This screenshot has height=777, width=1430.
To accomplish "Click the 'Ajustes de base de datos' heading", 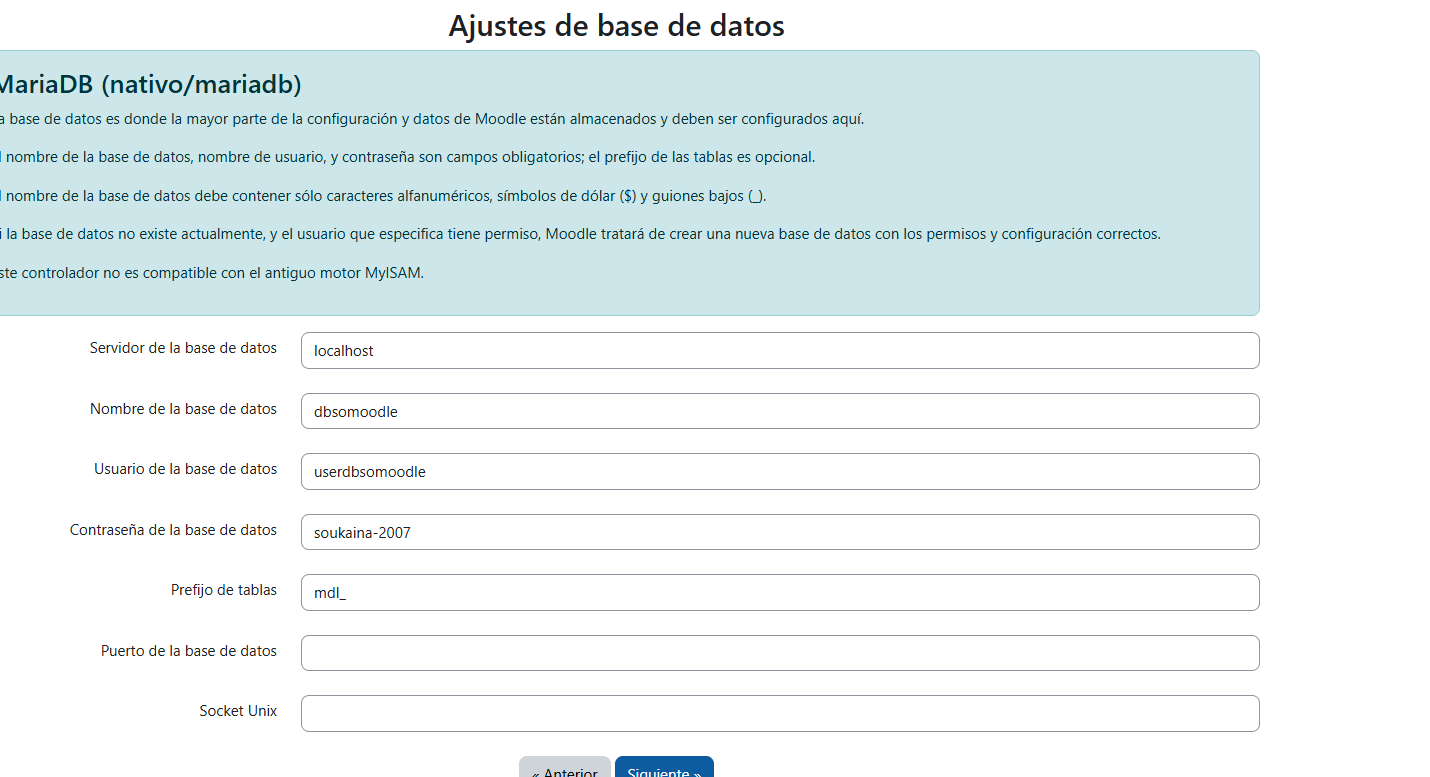I will coord(616,25).
